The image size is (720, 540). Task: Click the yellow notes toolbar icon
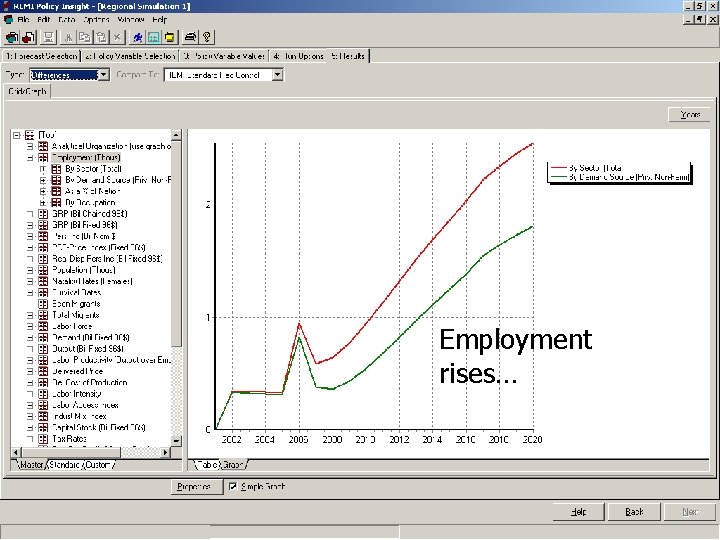(x=170, y=37)
